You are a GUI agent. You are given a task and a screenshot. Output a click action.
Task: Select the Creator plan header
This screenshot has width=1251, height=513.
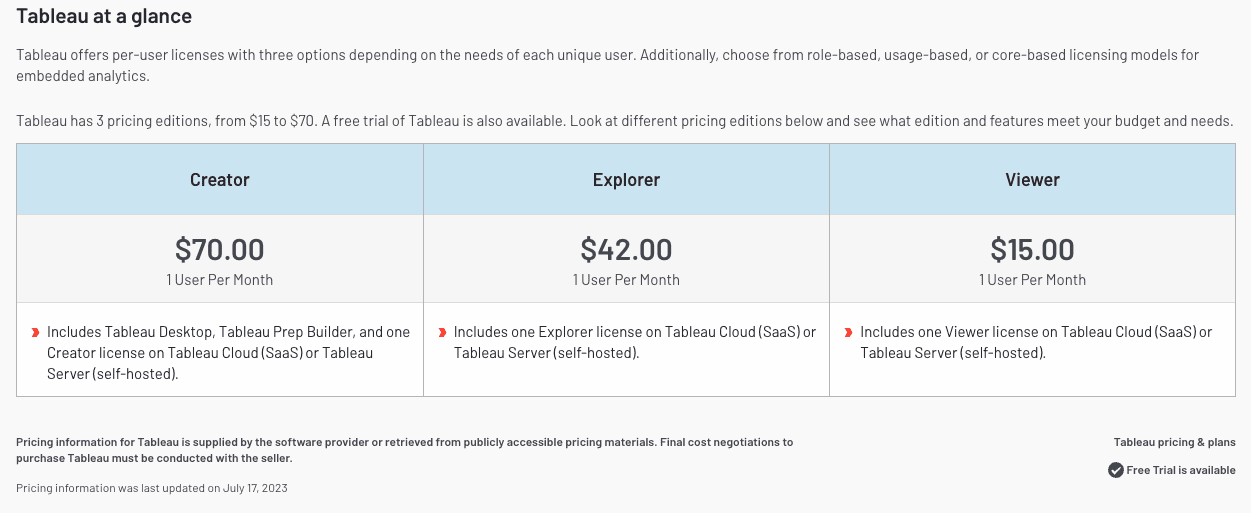click(220, 180)
